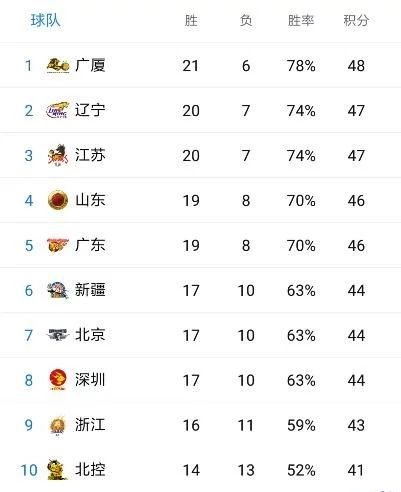This screenshot has height=492, width=401.
Task: Click the 辽宁 team logo icon
Action: 58,110
